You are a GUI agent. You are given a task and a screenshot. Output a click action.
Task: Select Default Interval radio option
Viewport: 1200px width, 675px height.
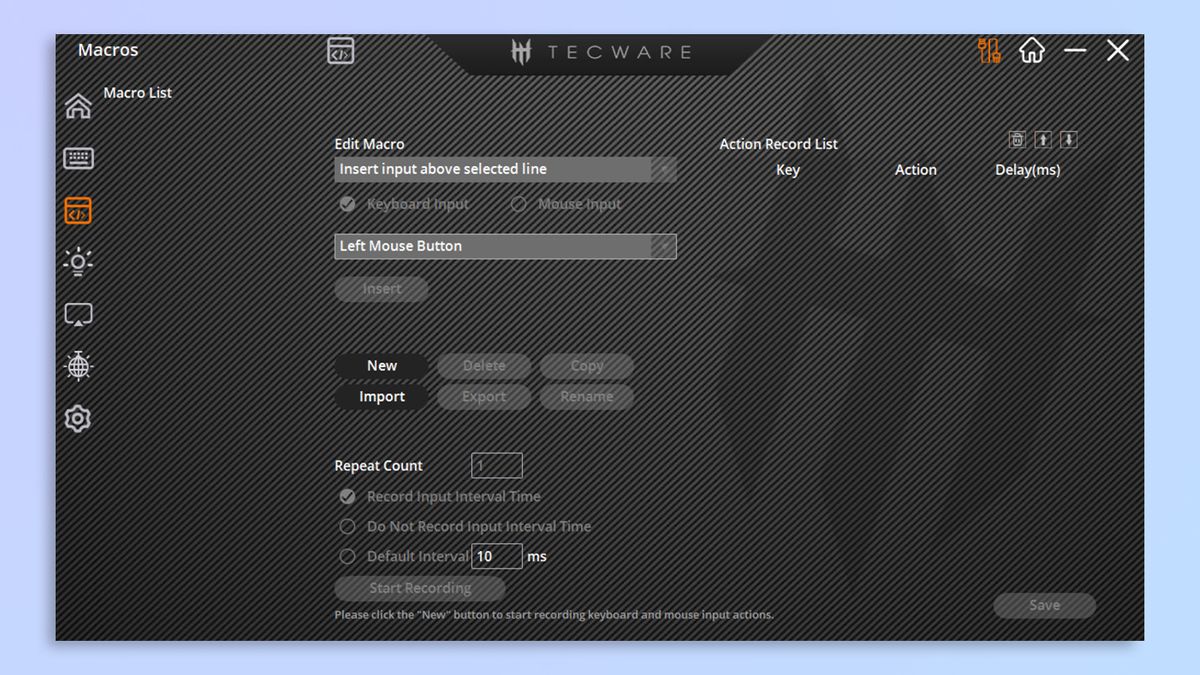point(347,556)
